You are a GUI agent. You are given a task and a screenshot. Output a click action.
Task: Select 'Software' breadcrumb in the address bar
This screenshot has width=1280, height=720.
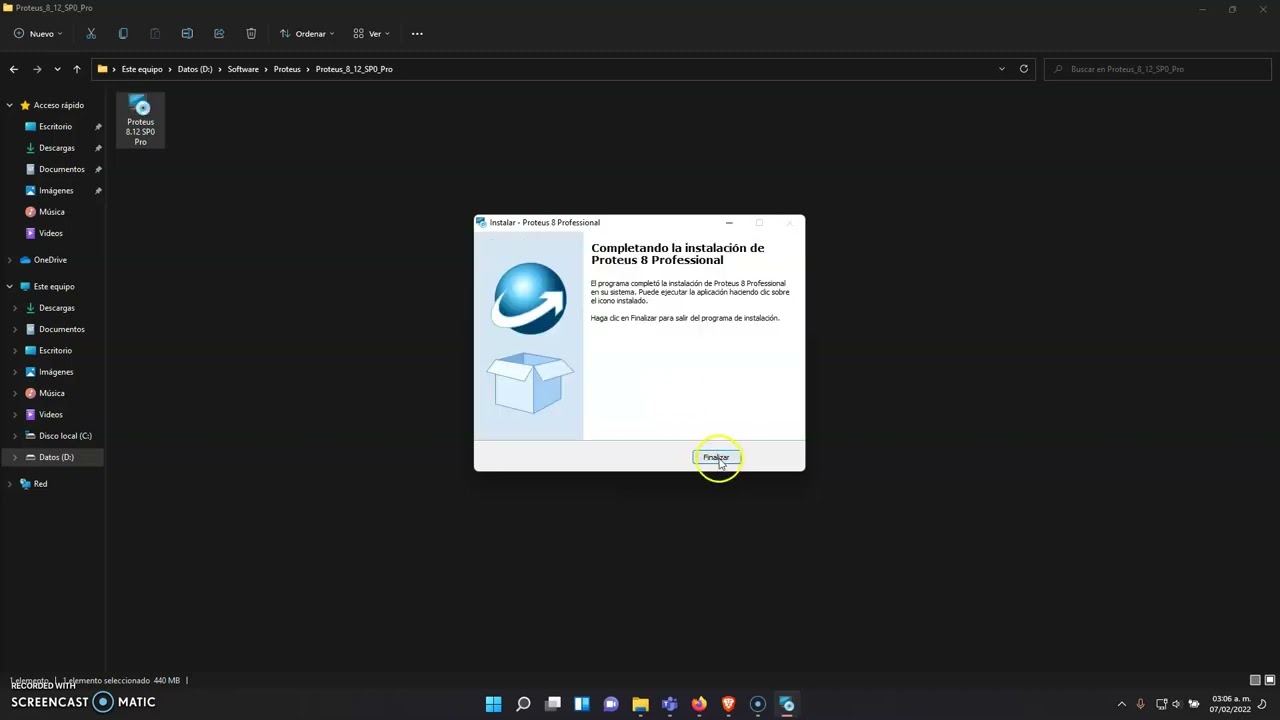[243, 69]
